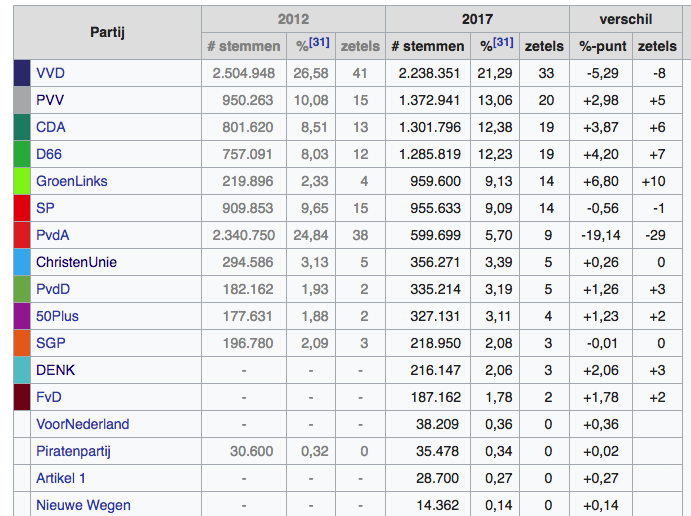
Task: Click the purple 50Plus color swatch
Action: pyautogui.click(x=22, y=316)
